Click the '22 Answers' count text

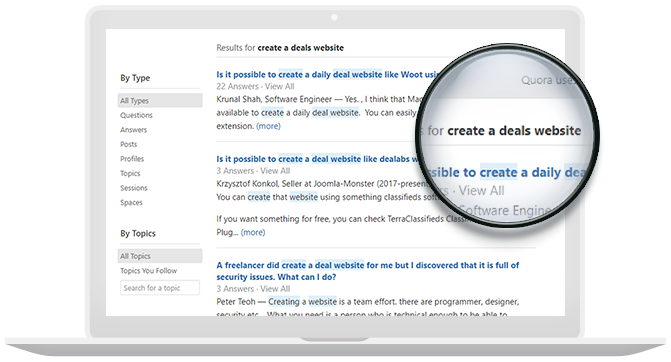tap(238, 86)
